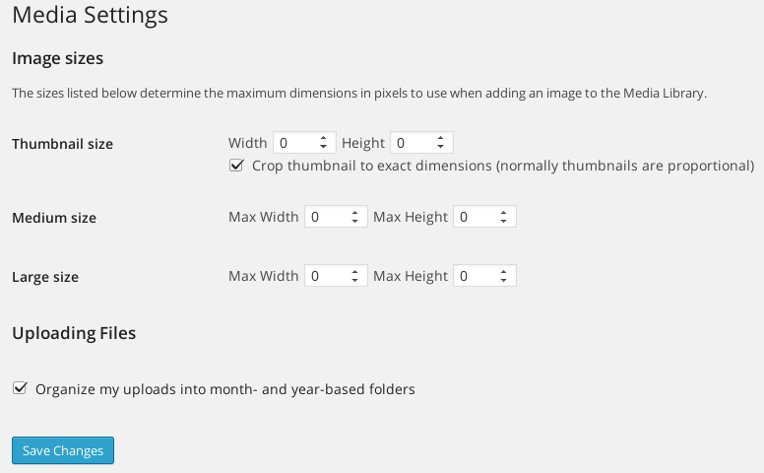This screenshot has height=473, width=764.
Task: Decrease Large size Max Height stepper
Action: [503, 280]
